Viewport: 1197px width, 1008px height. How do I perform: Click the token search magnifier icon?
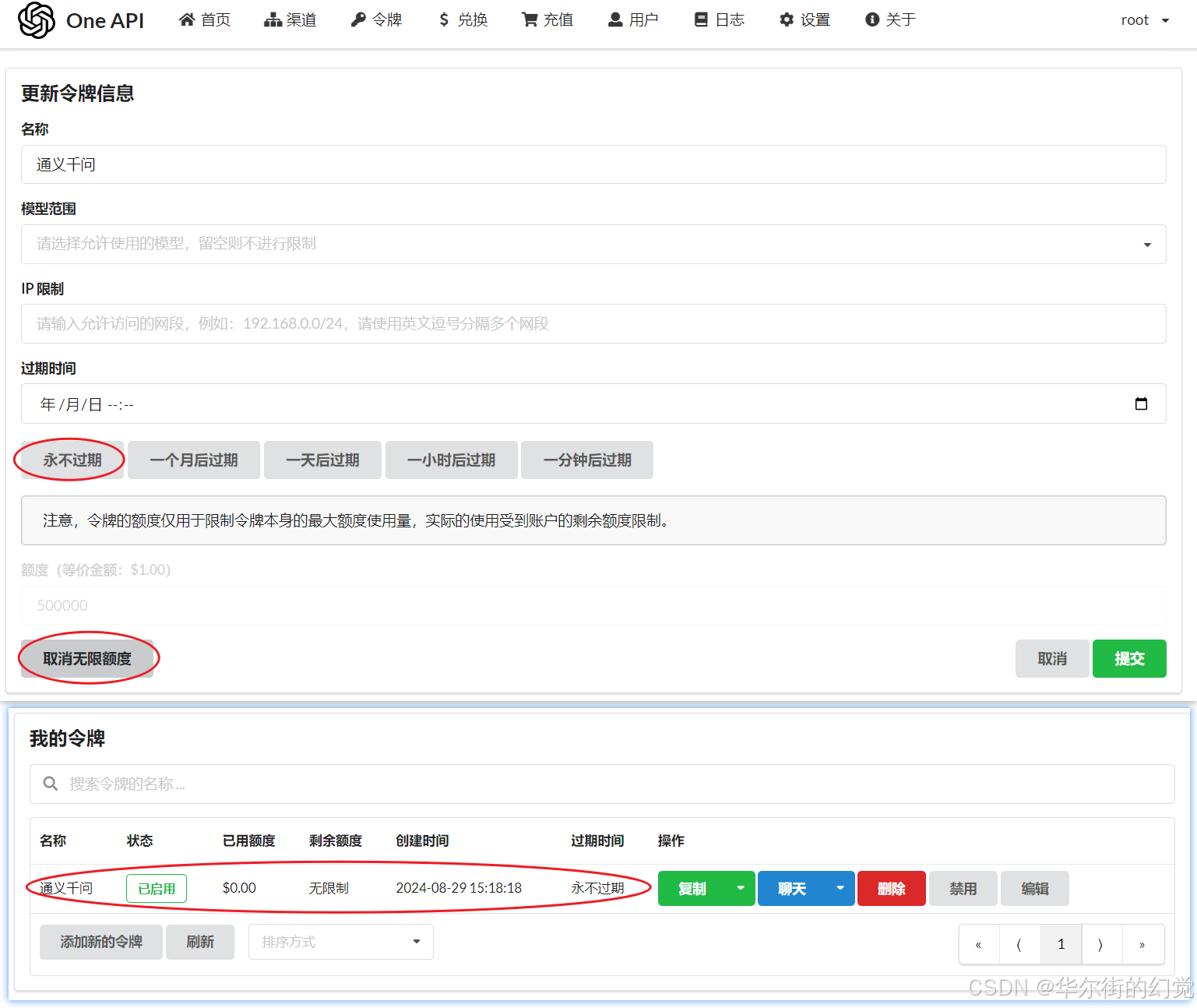51,784
